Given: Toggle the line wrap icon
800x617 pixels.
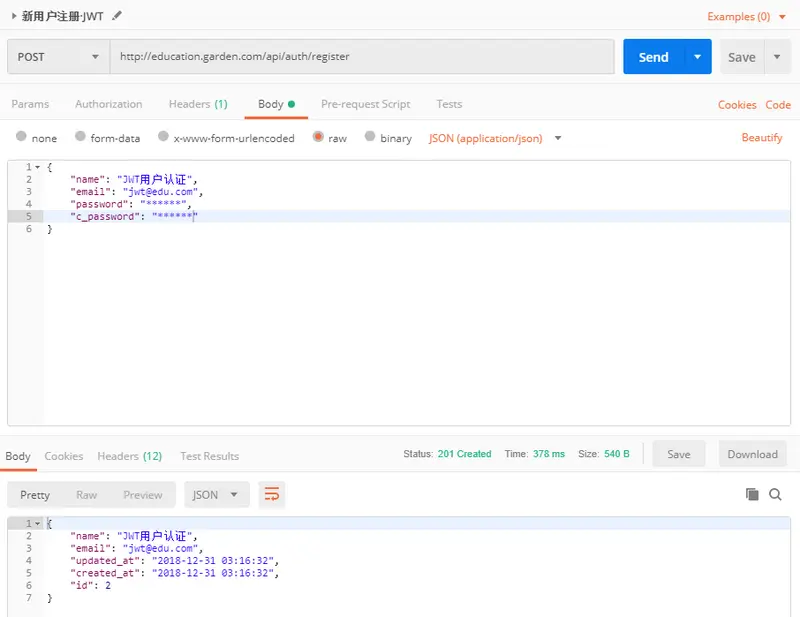Looking at the screenshot, I should pyautogui.click(x=271, y=495).
